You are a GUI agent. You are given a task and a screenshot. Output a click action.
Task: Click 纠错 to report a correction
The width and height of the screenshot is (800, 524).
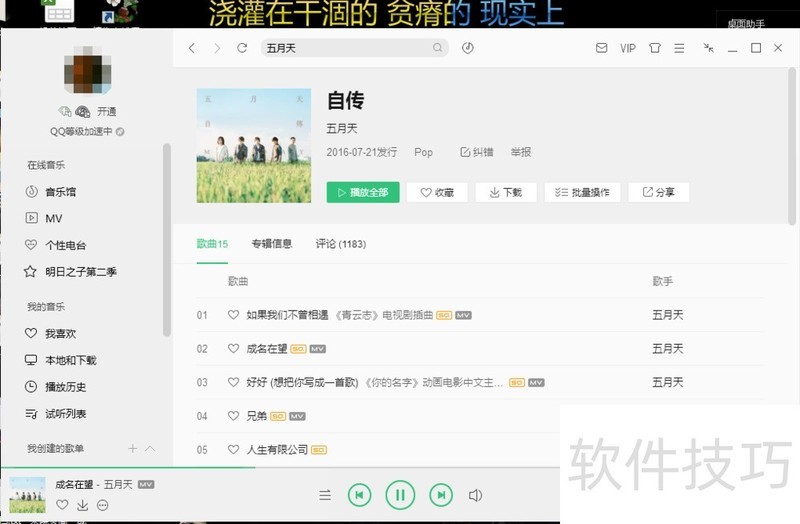click(477, 152)
